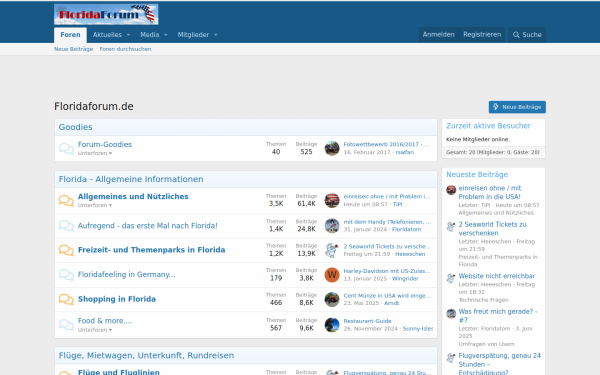Open sidebar post 'Was freut mich gerade? - #7'

click(x=498, y=316)
